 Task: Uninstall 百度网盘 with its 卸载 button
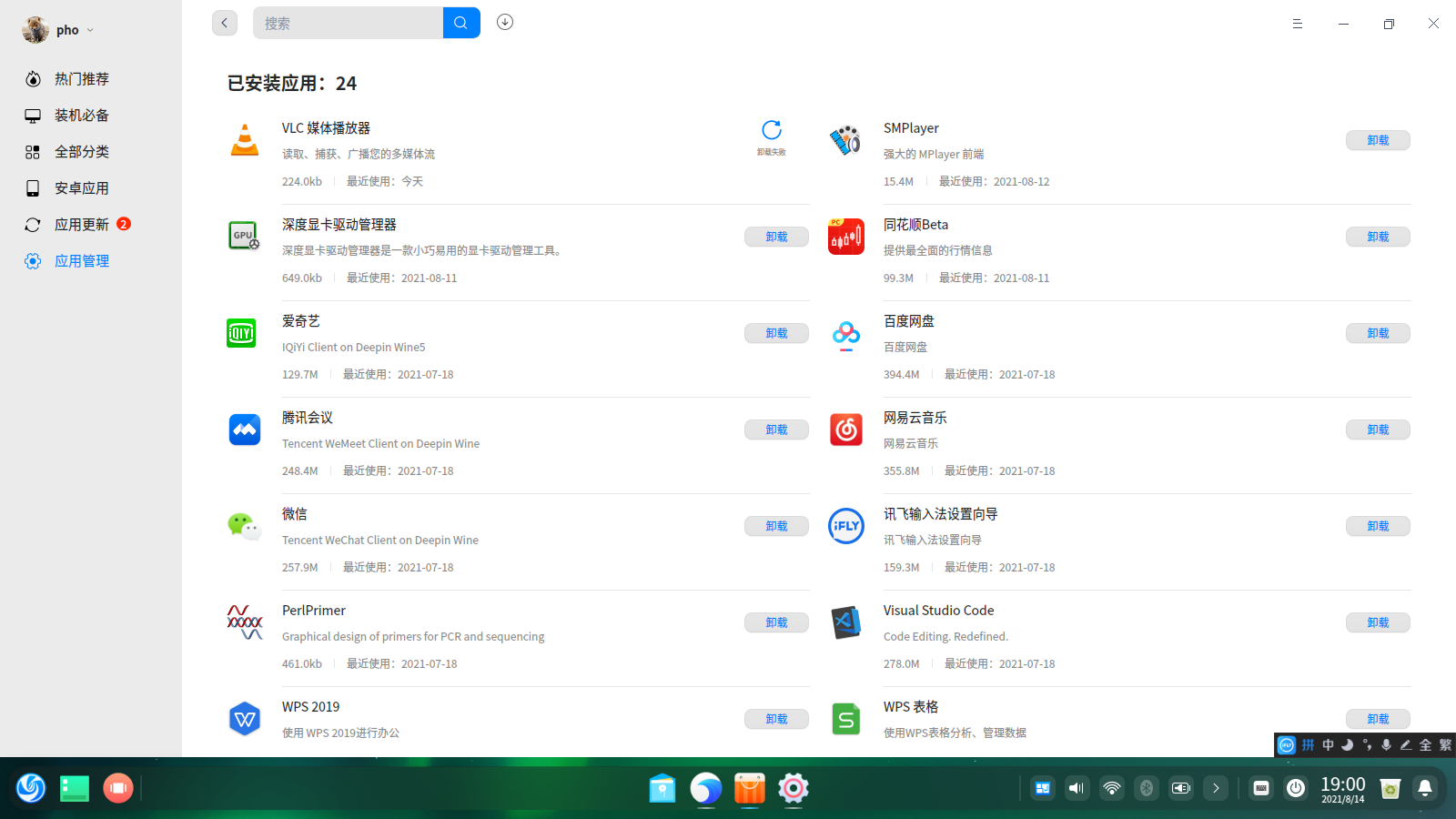tap(1378, 333)
